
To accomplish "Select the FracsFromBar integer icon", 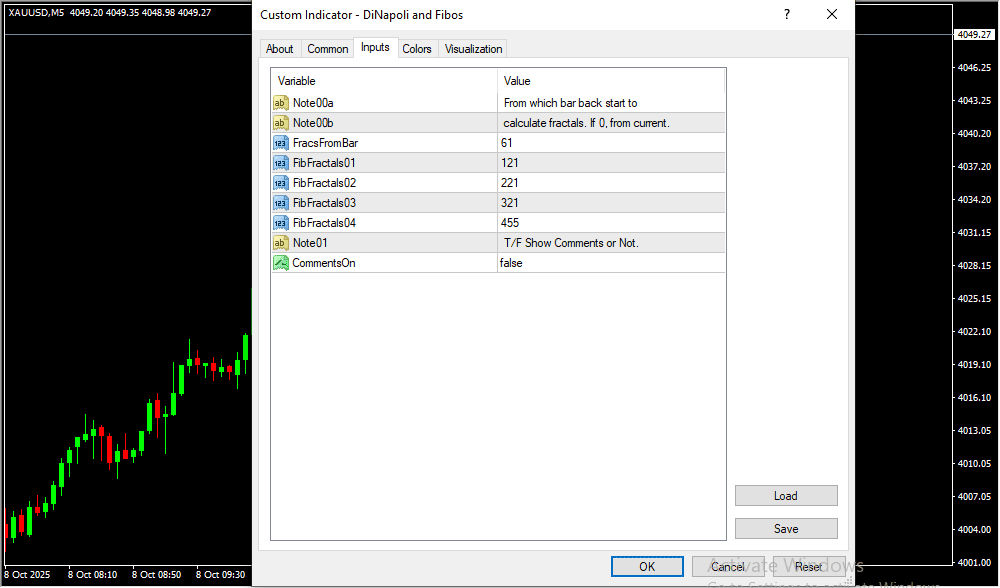I will 281,143.
